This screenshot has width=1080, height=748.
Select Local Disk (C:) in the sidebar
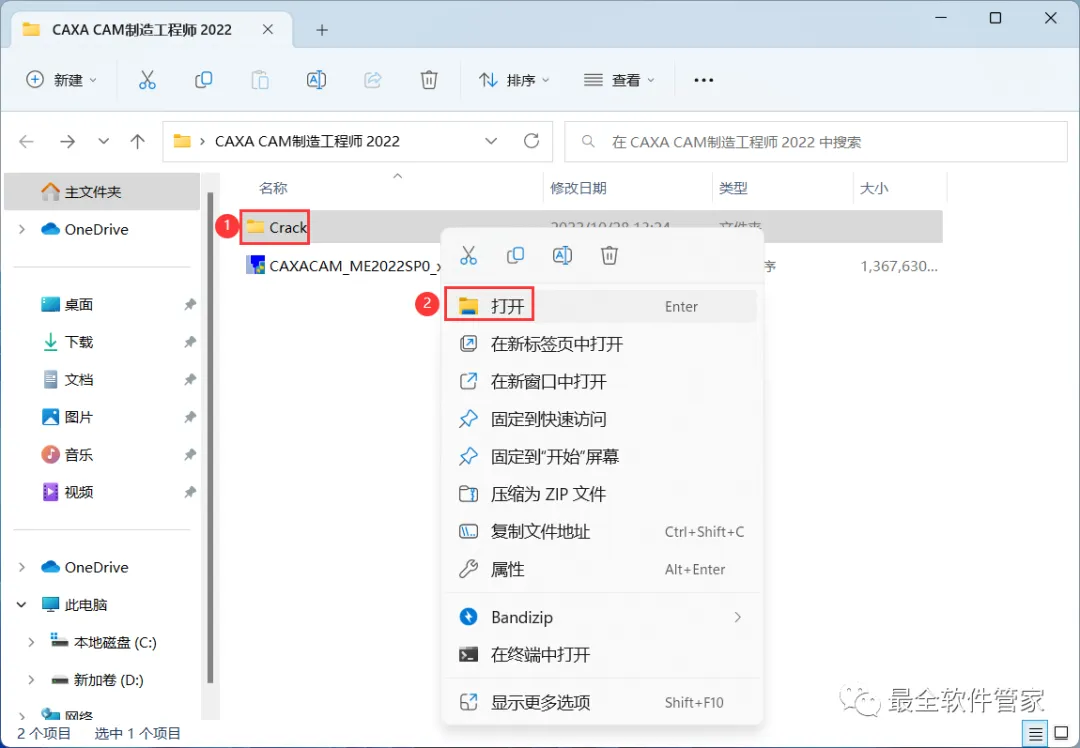tap(102, 642)
